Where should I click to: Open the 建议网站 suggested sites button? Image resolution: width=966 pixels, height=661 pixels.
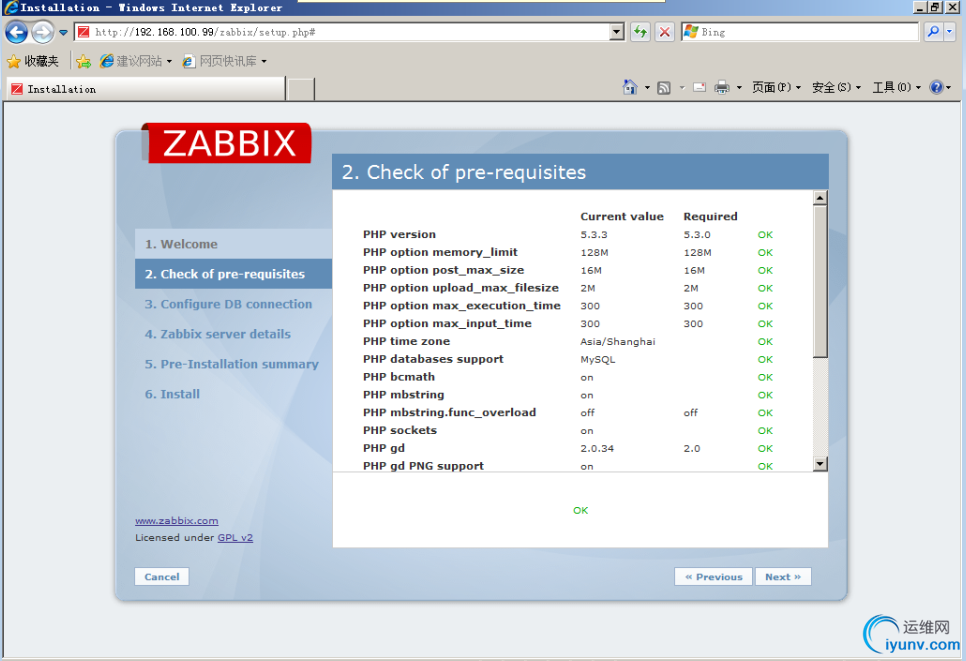click(136, 61)
